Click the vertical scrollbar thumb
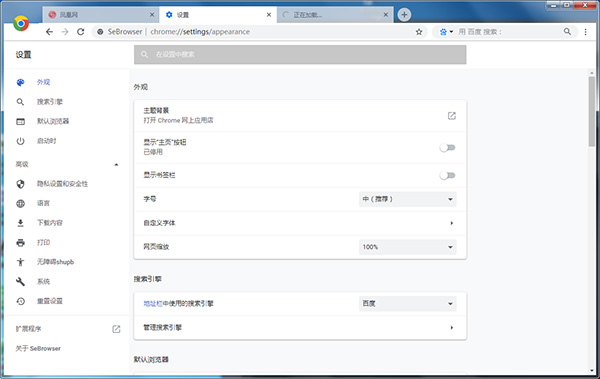This screenshot has width=600, height=379. 592,111
